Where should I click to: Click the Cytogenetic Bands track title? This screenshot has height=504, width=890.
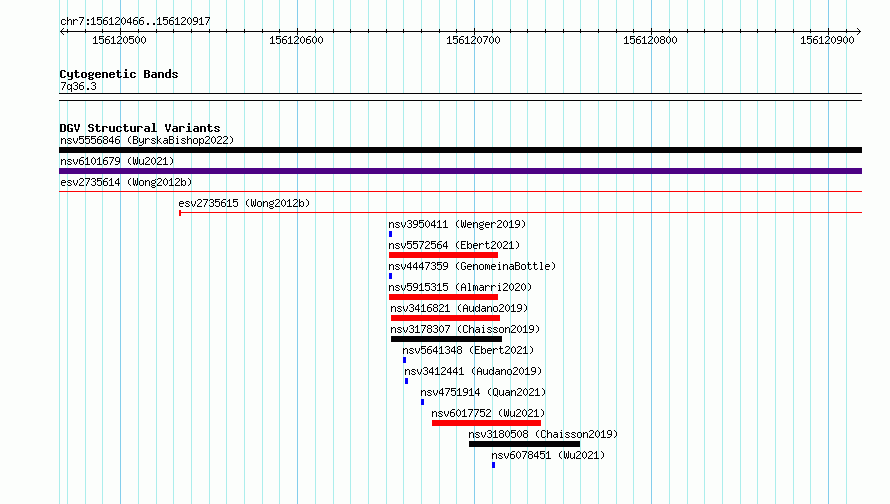click(x=119, y=74)
